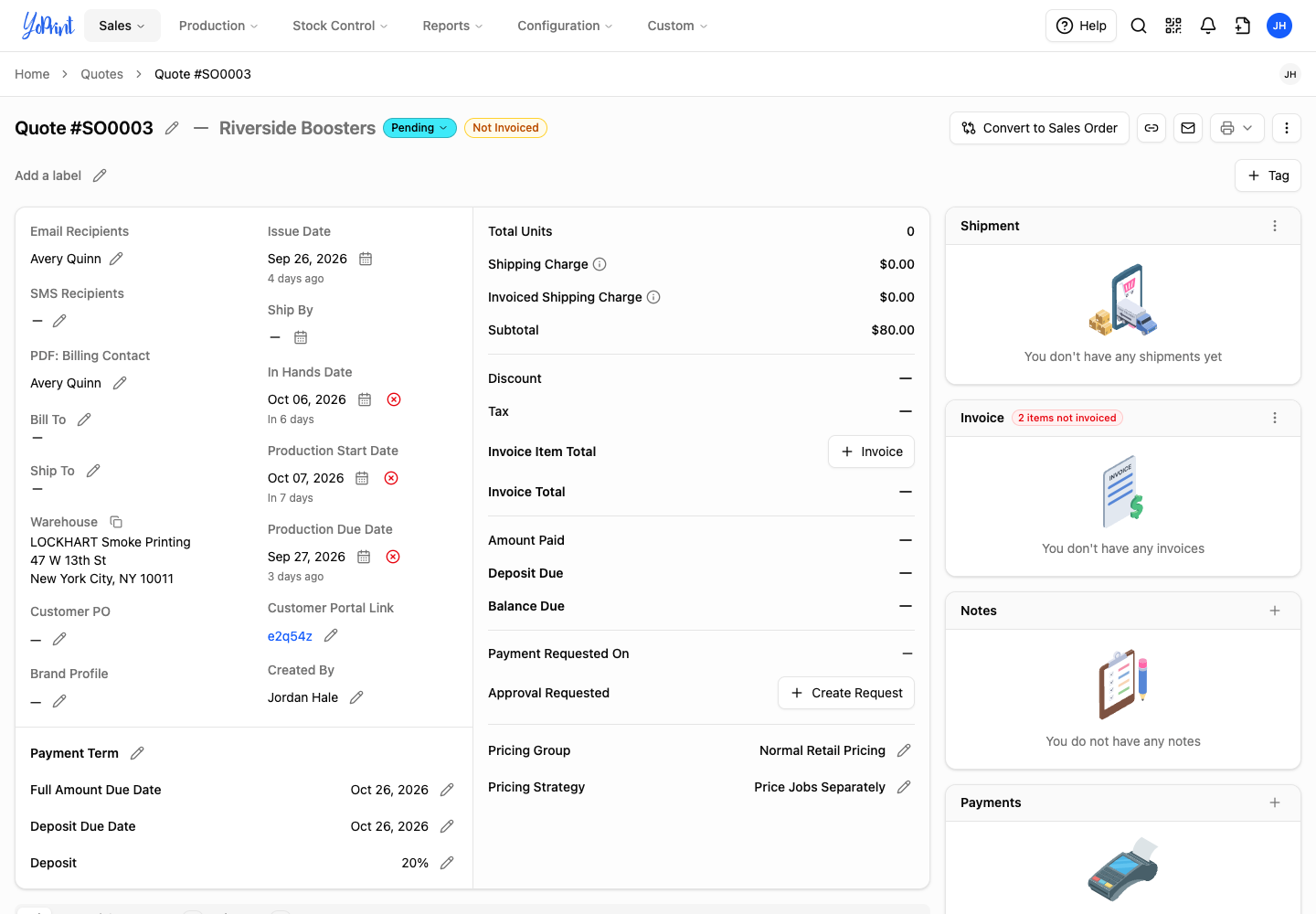The height and width of the screenshot is (914, 1316).
Task: Open the search icon in top bar
Action: [1139, 26]
